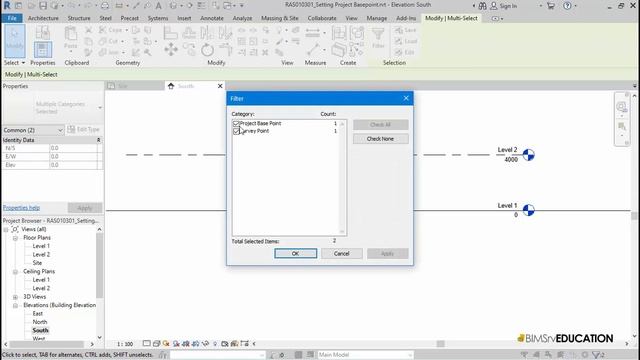This screenshot has width=640, height=360.
Task: Open the Annotate ribbon tab
Action: 212,18
